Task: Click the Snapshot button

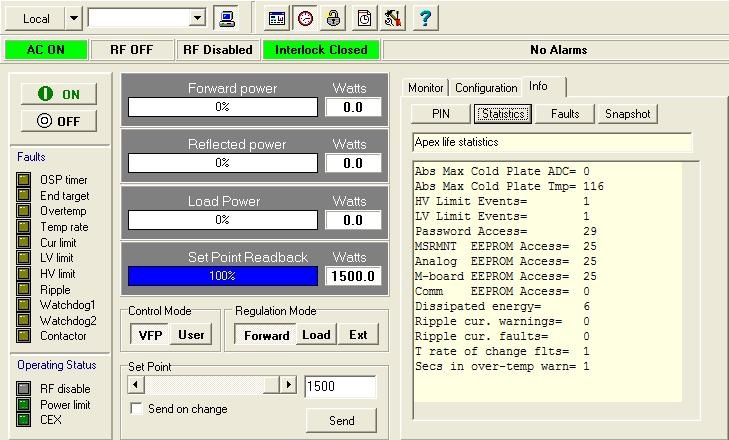Action: coord(627,114)
